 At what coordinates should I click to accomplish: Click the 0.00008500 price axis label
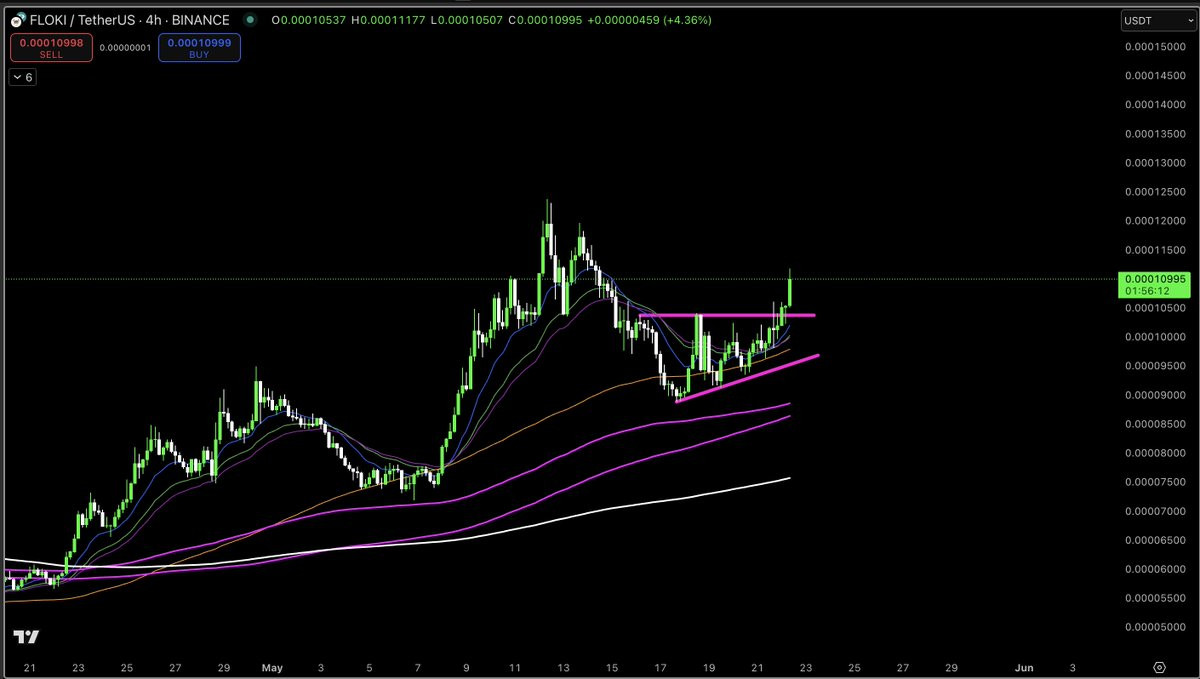(x=1155, y=424)
